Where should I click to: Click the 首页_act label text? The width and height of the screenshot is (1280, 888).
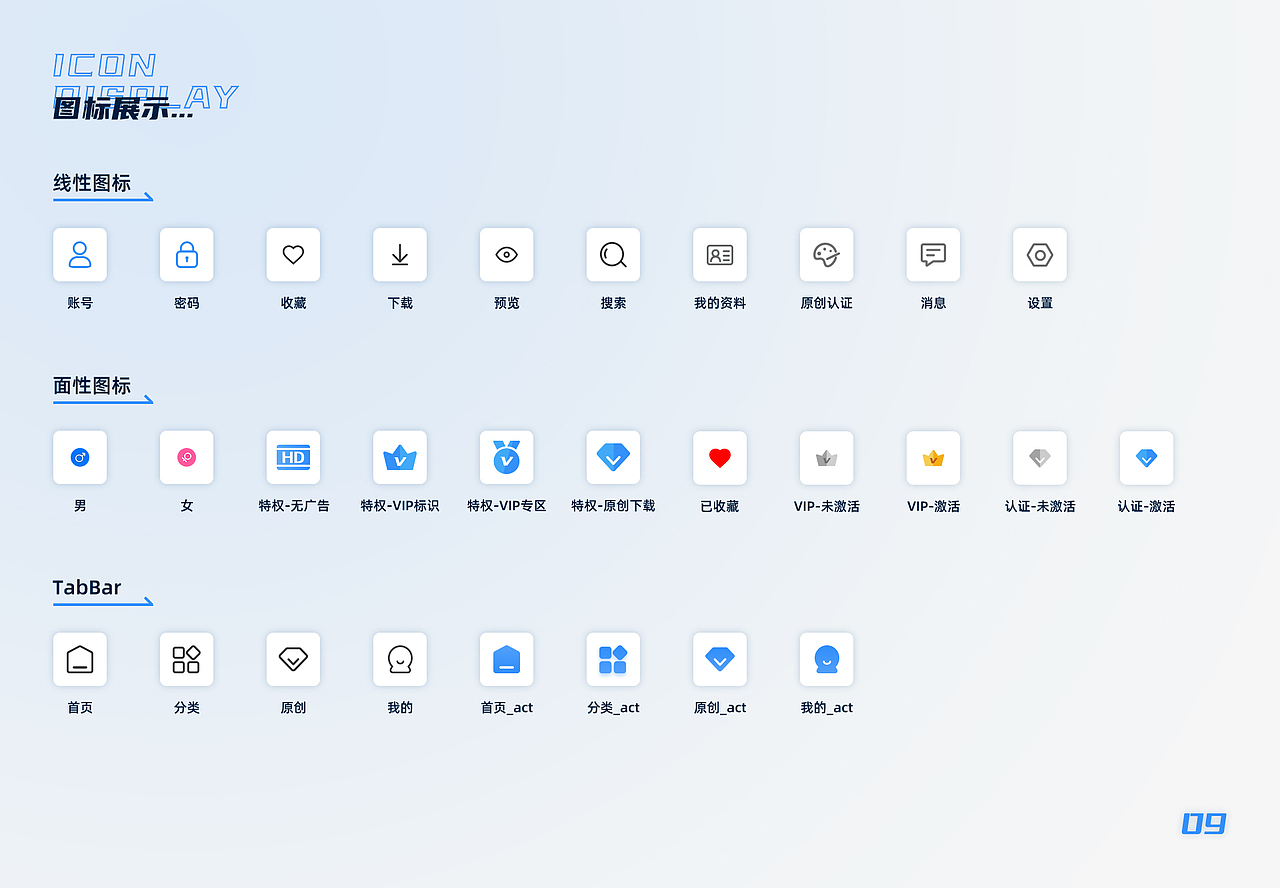pos(507,708)
